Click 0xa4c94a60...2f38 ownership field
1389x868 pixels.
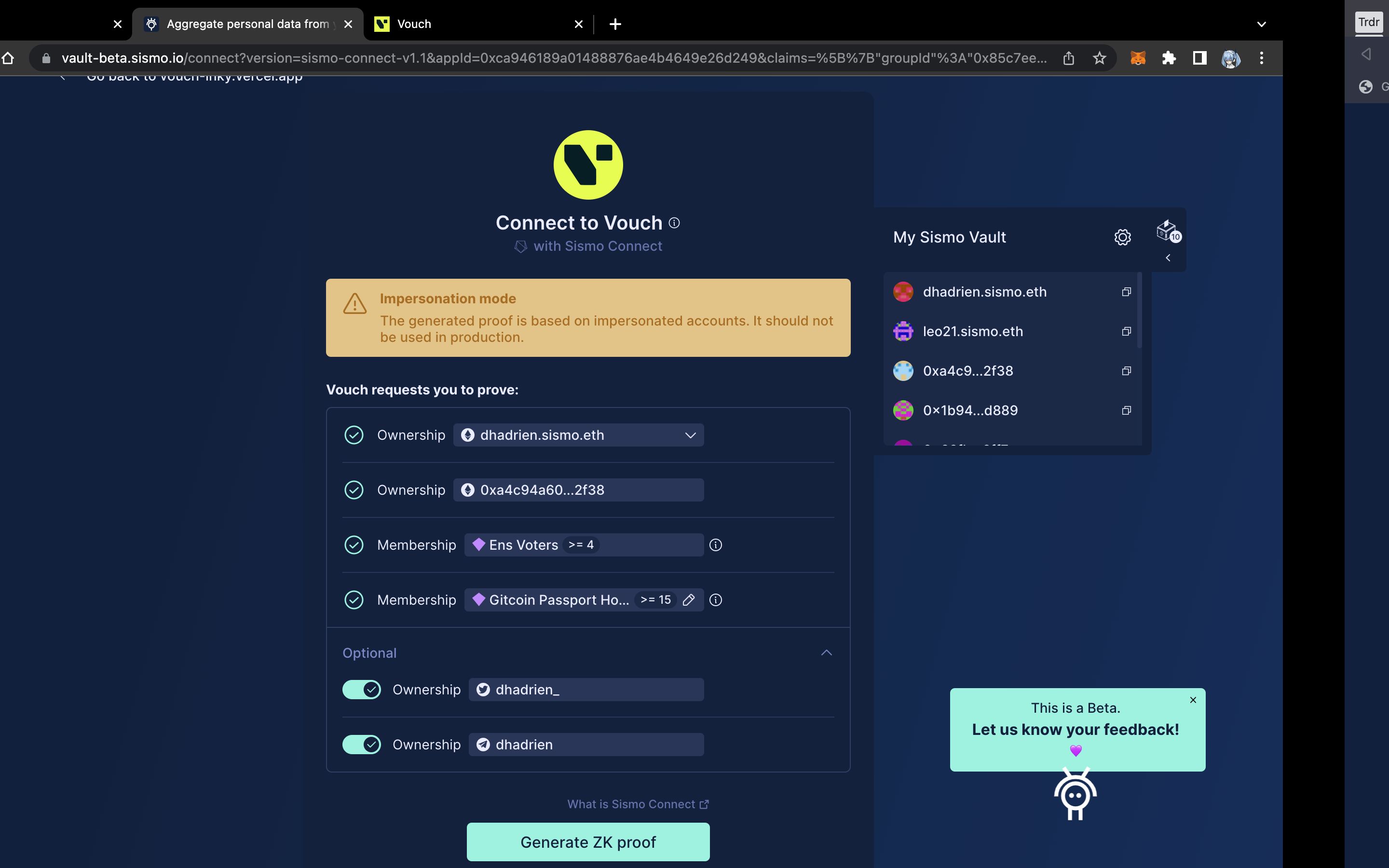578,489
